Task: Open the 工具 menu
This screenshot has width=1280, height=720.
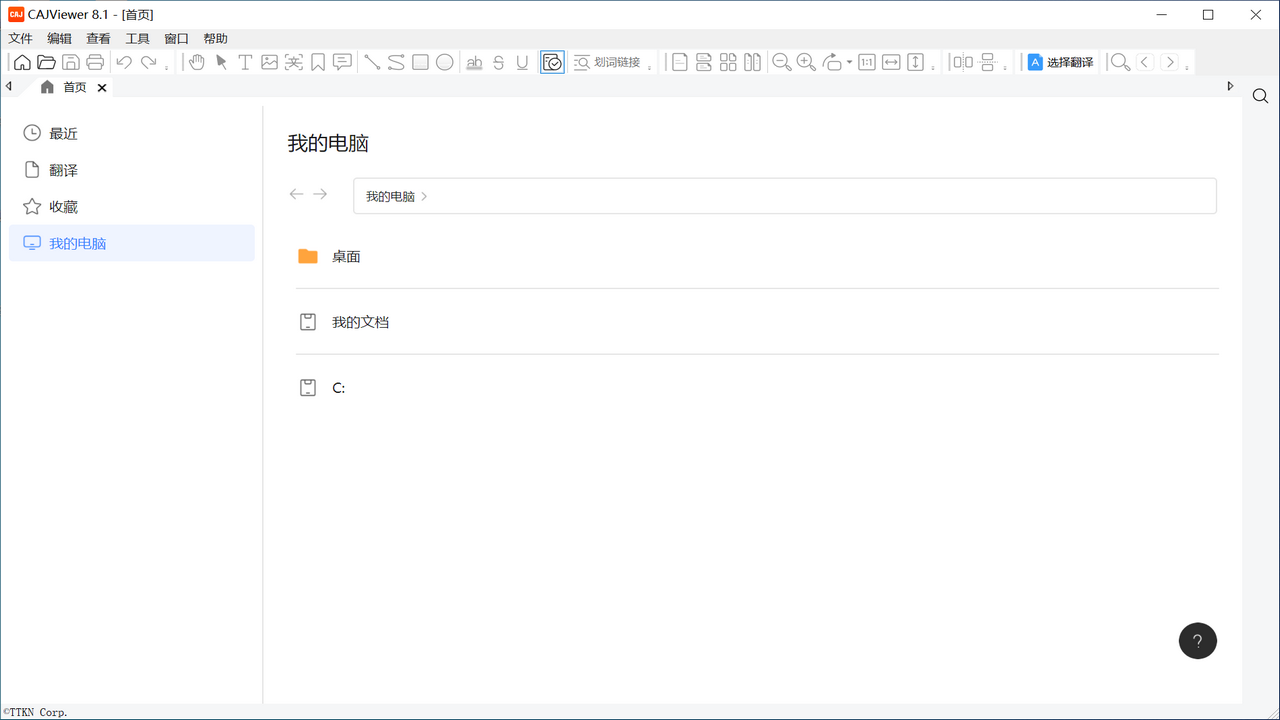Action: click(137, 39)
